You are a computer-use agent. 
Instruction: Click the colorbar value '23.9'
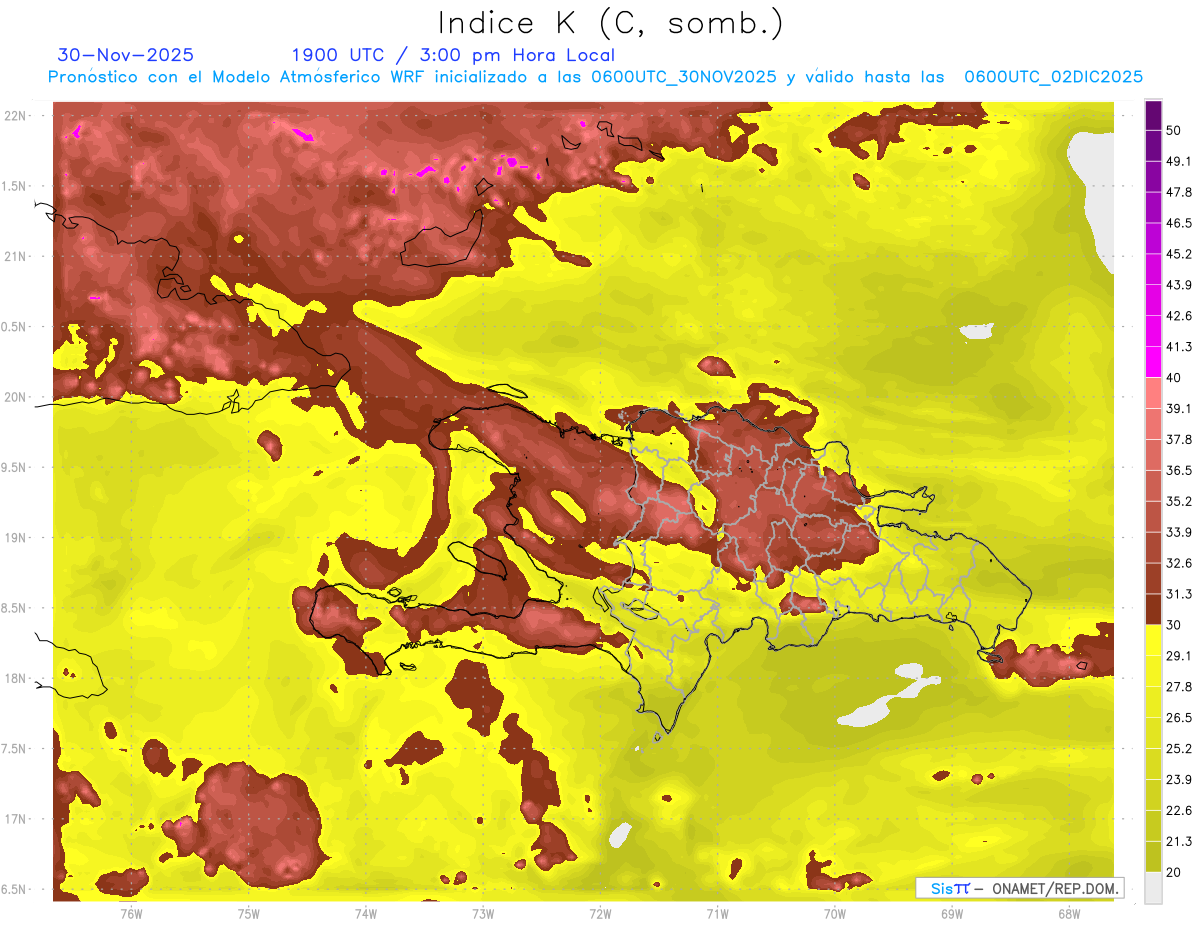[x=1178, y=780]
